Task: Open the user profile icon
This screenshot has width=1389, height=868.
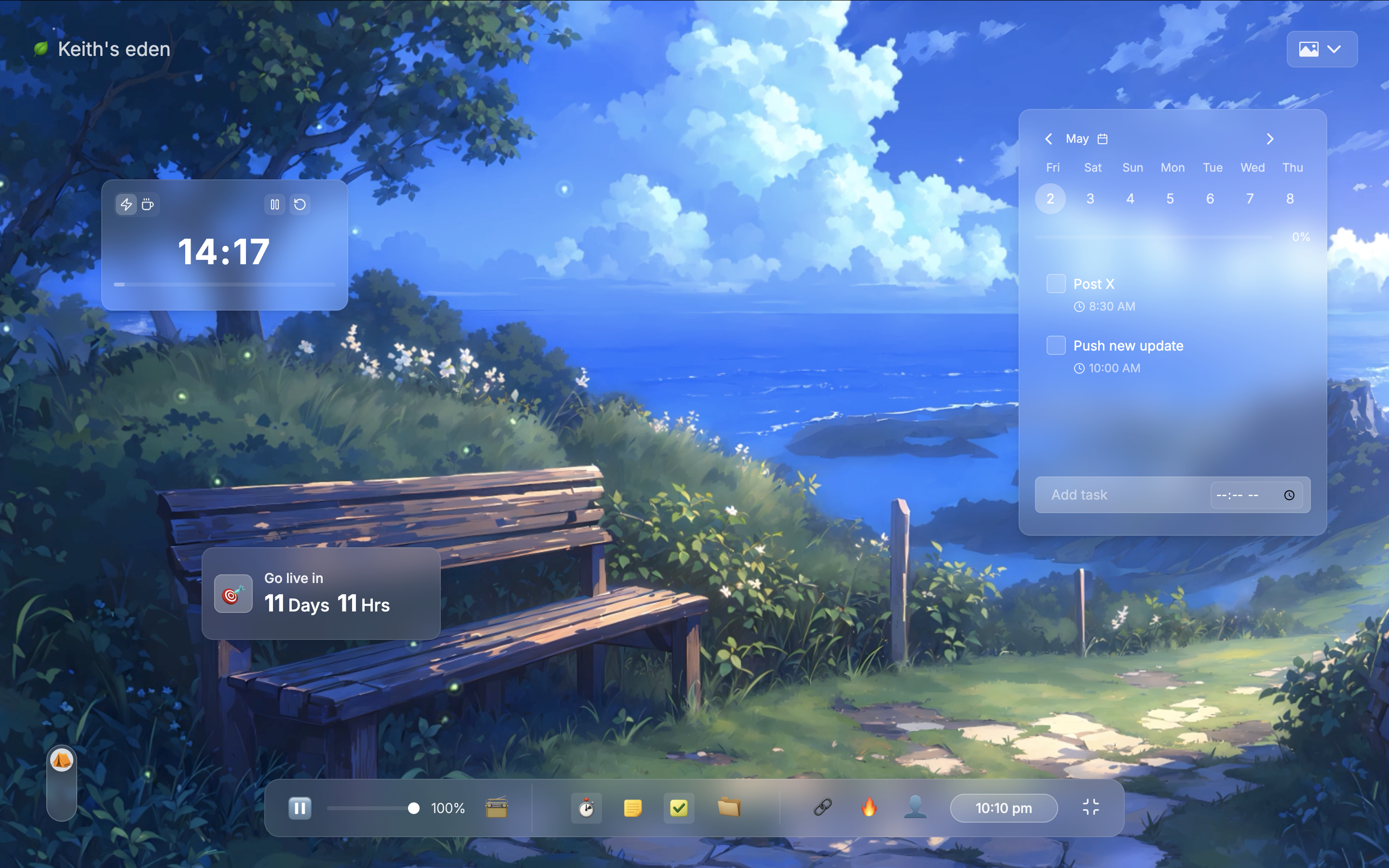Action: (x=915, y=807)
